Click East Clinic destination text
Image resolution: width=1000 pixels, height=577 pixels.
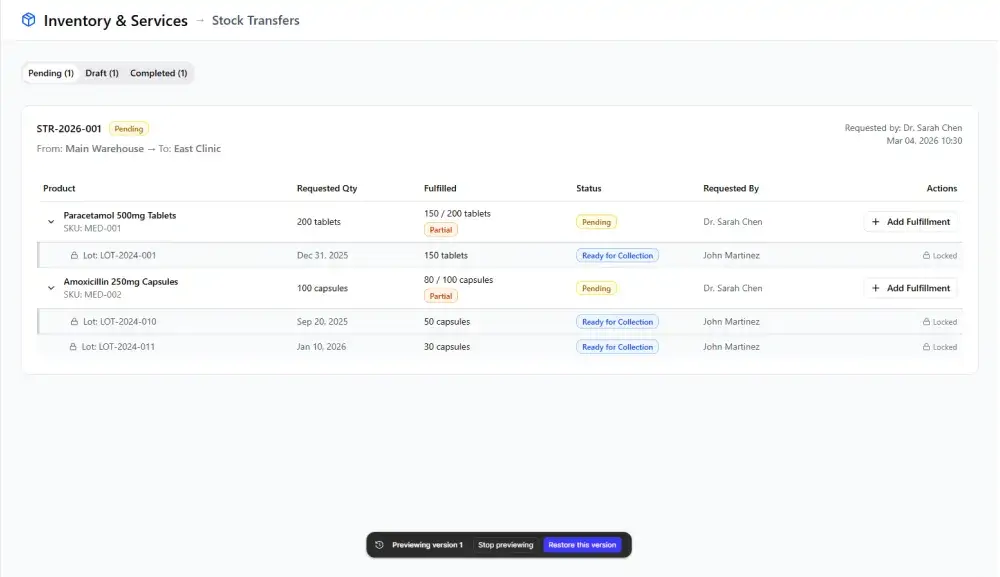(197, 149)
